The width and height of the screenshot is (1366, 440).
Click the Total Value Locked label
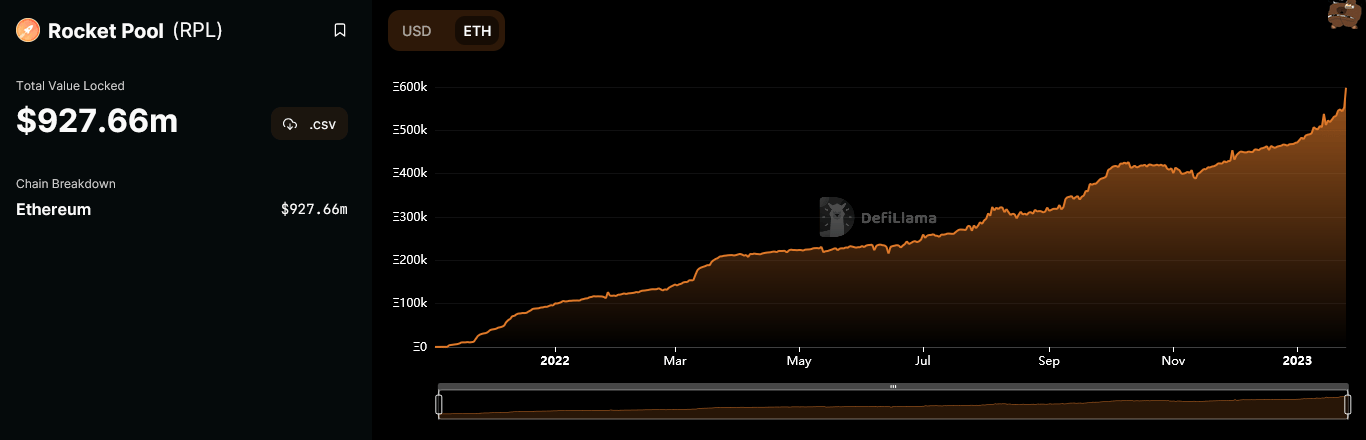coord(70,86)
